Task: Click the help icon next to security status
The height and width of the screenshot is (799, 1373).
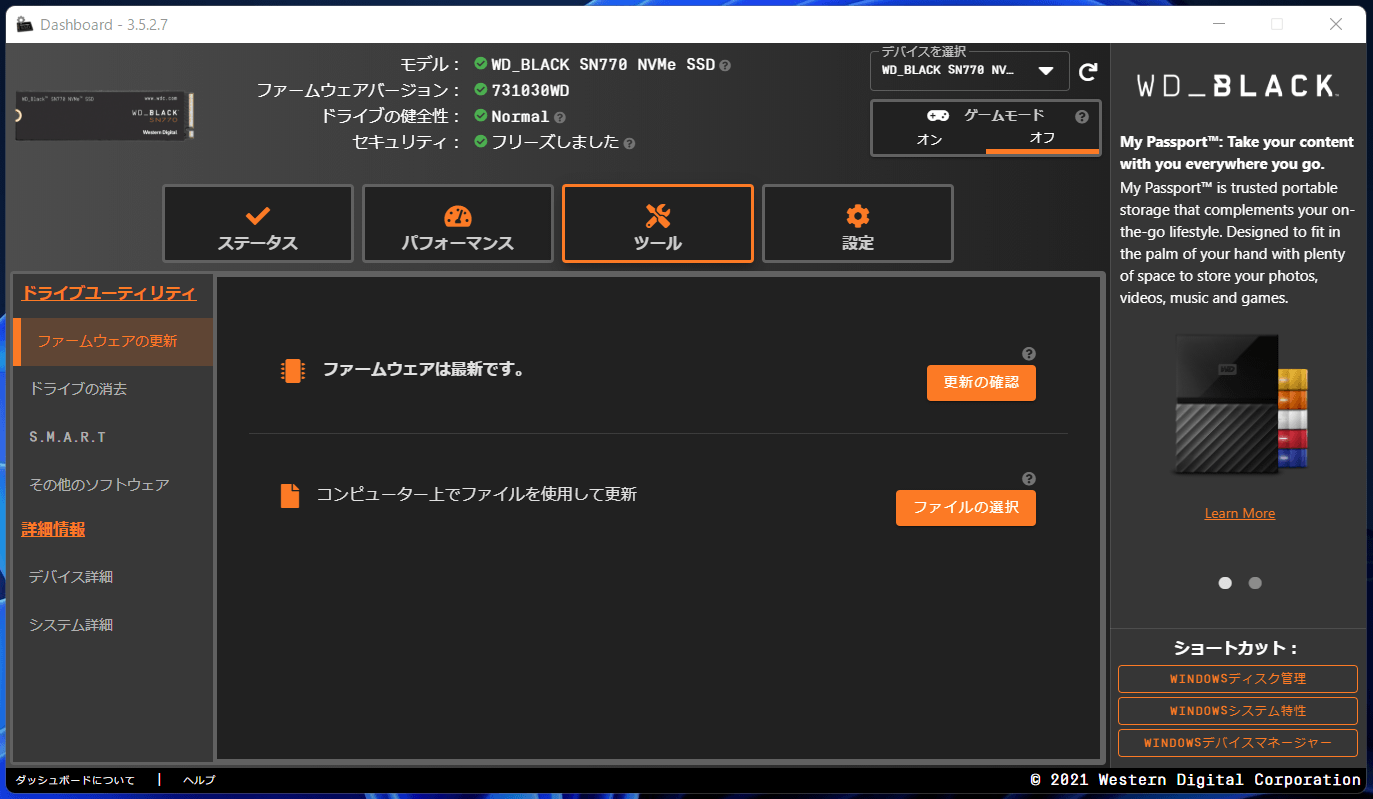Action: click(629, 143)
